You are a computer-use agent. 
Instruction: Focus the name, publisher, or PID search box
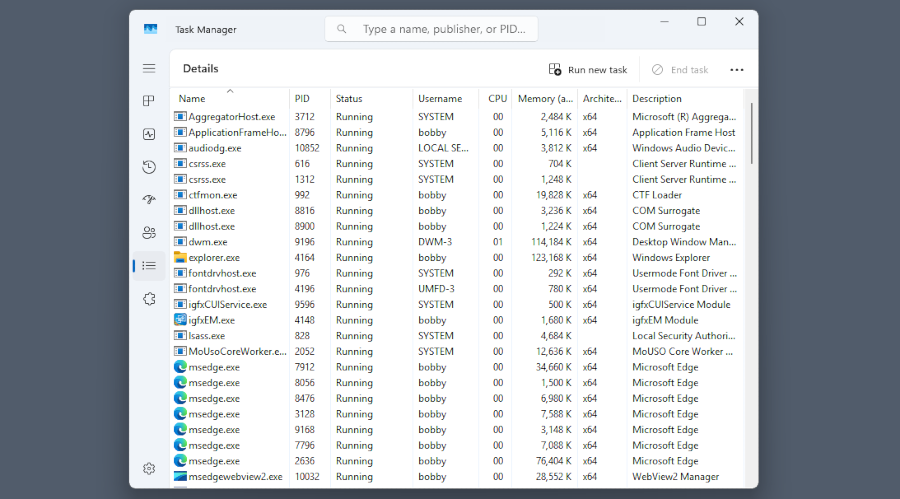click(431, 29)
